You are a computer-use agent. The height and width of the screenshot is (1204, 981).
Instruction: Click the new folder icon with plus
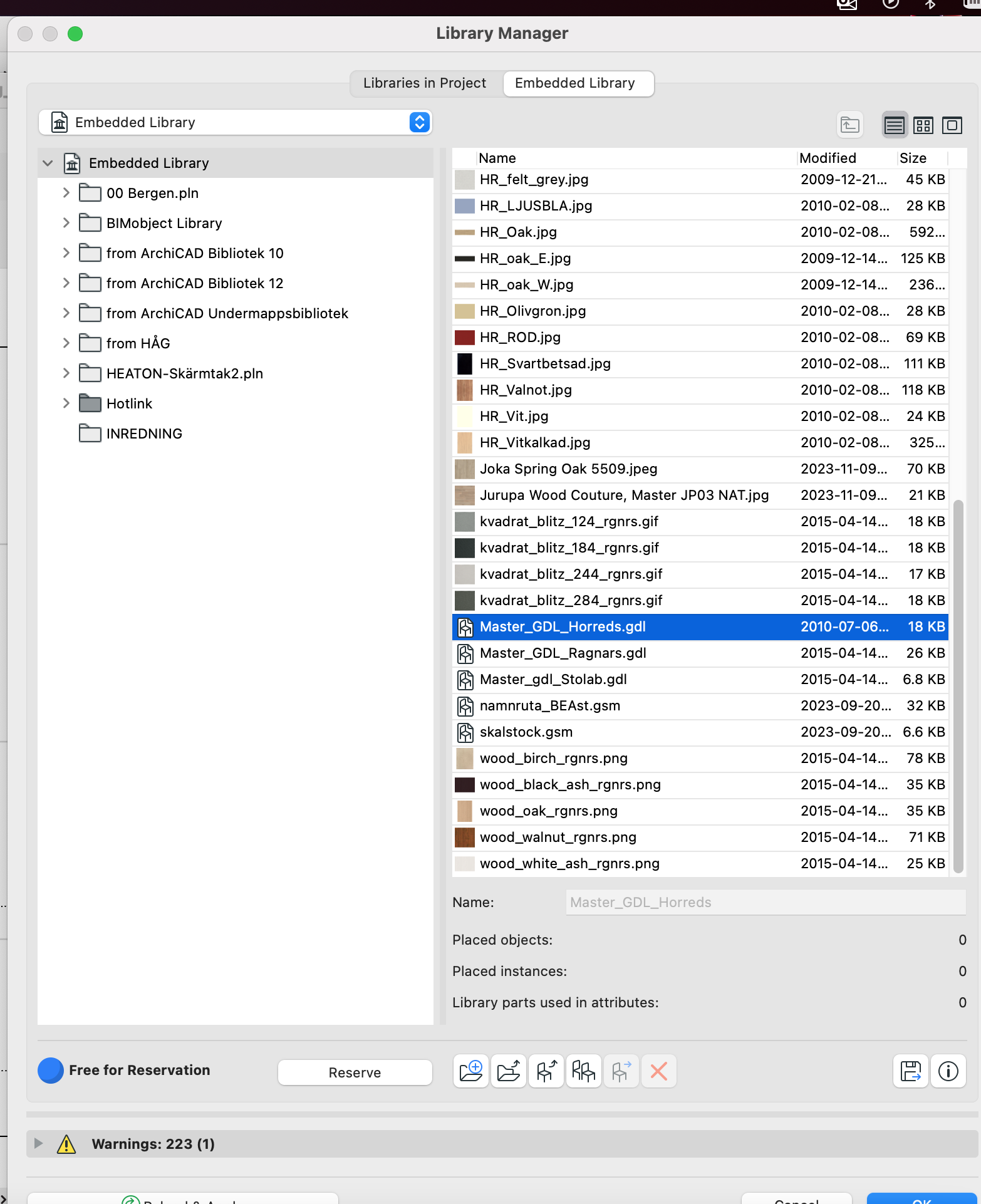(470, 1071)
